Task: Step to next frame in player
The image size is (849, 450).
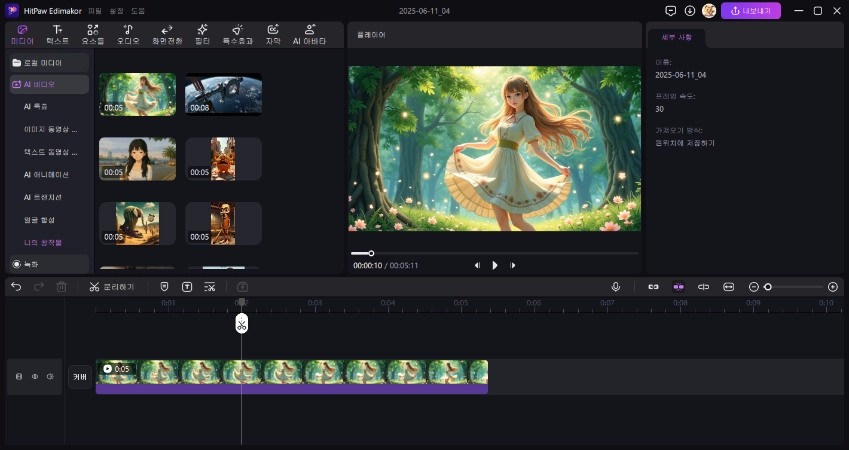Action: coord(512,265)
